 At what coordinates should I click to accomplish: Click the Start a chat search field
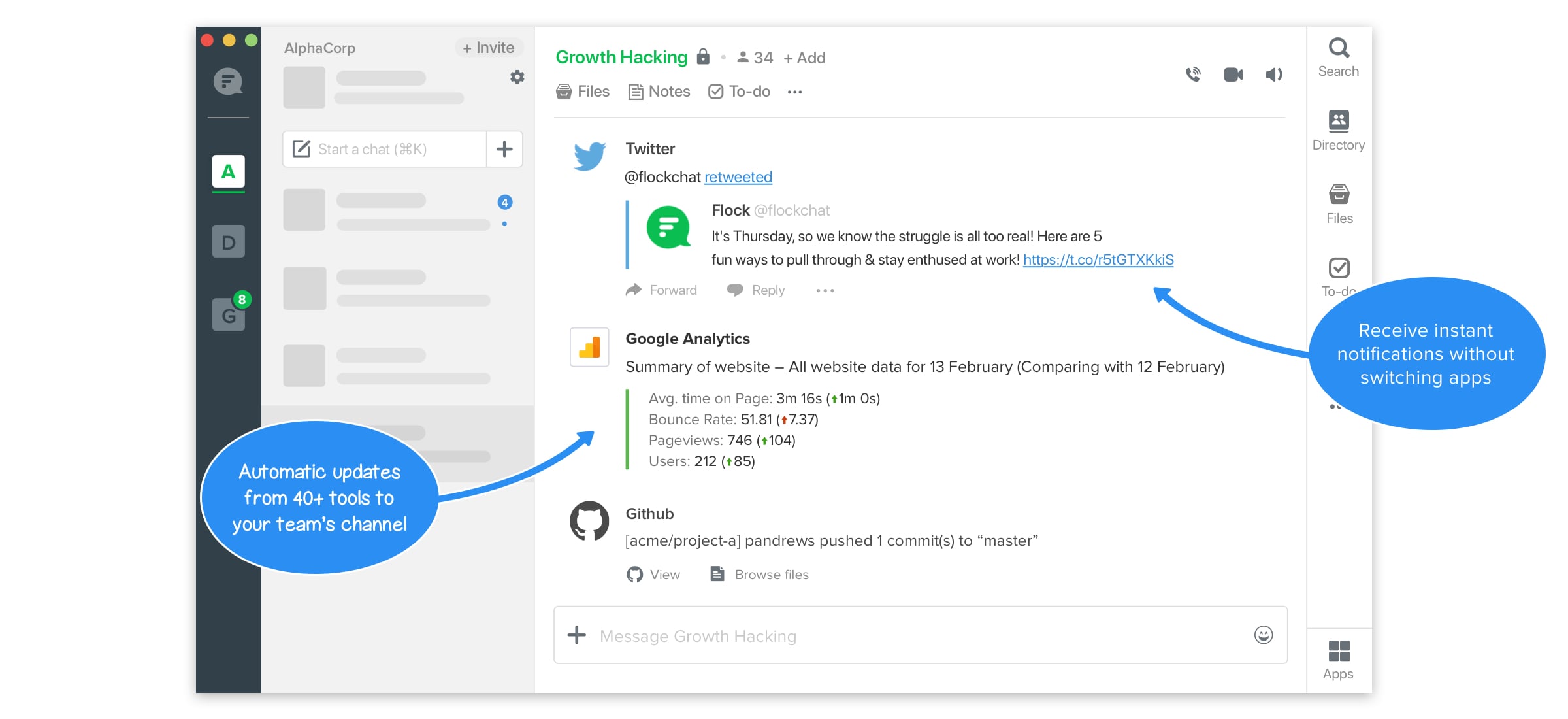click(x=385, y=149)
